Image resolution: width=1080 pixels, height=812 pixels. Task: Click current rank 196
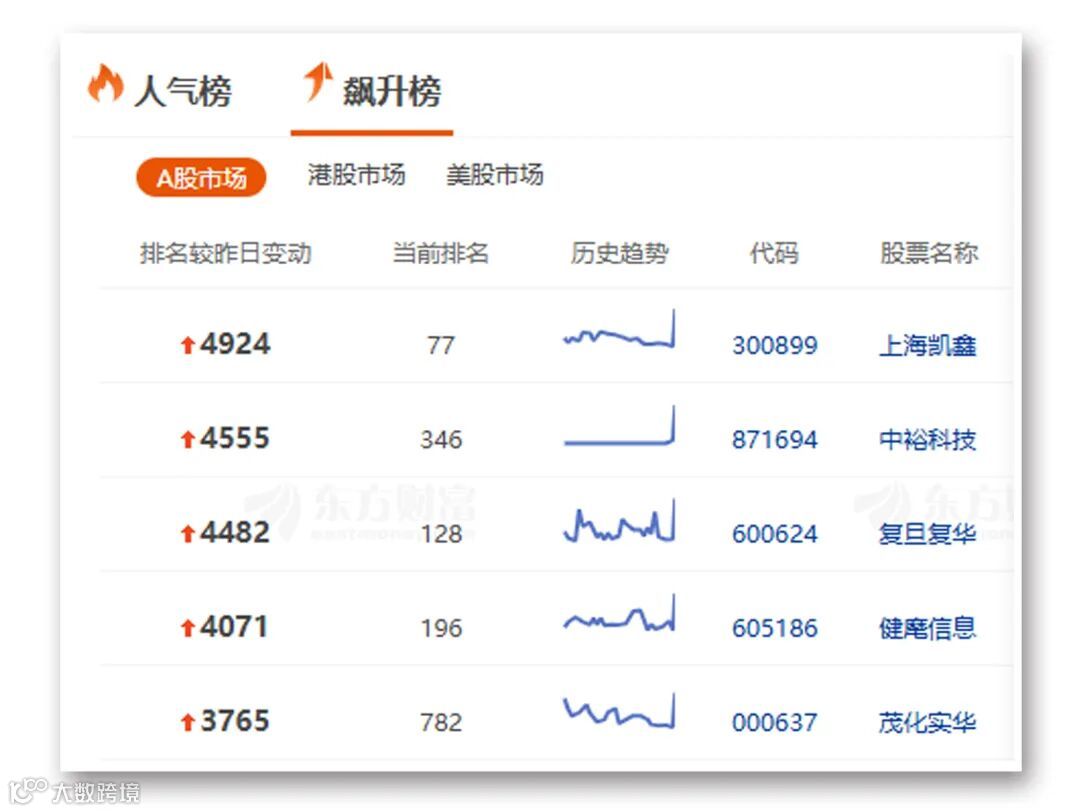(x=441, y=628)
